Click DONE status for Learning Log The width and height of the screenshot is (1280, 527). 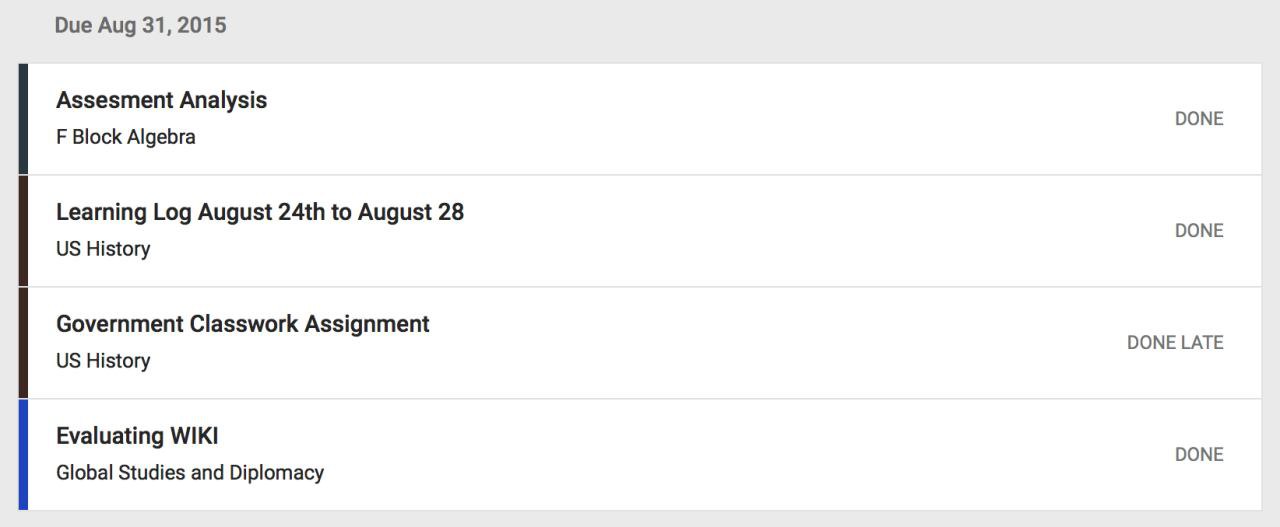[x=1198, y=231]
